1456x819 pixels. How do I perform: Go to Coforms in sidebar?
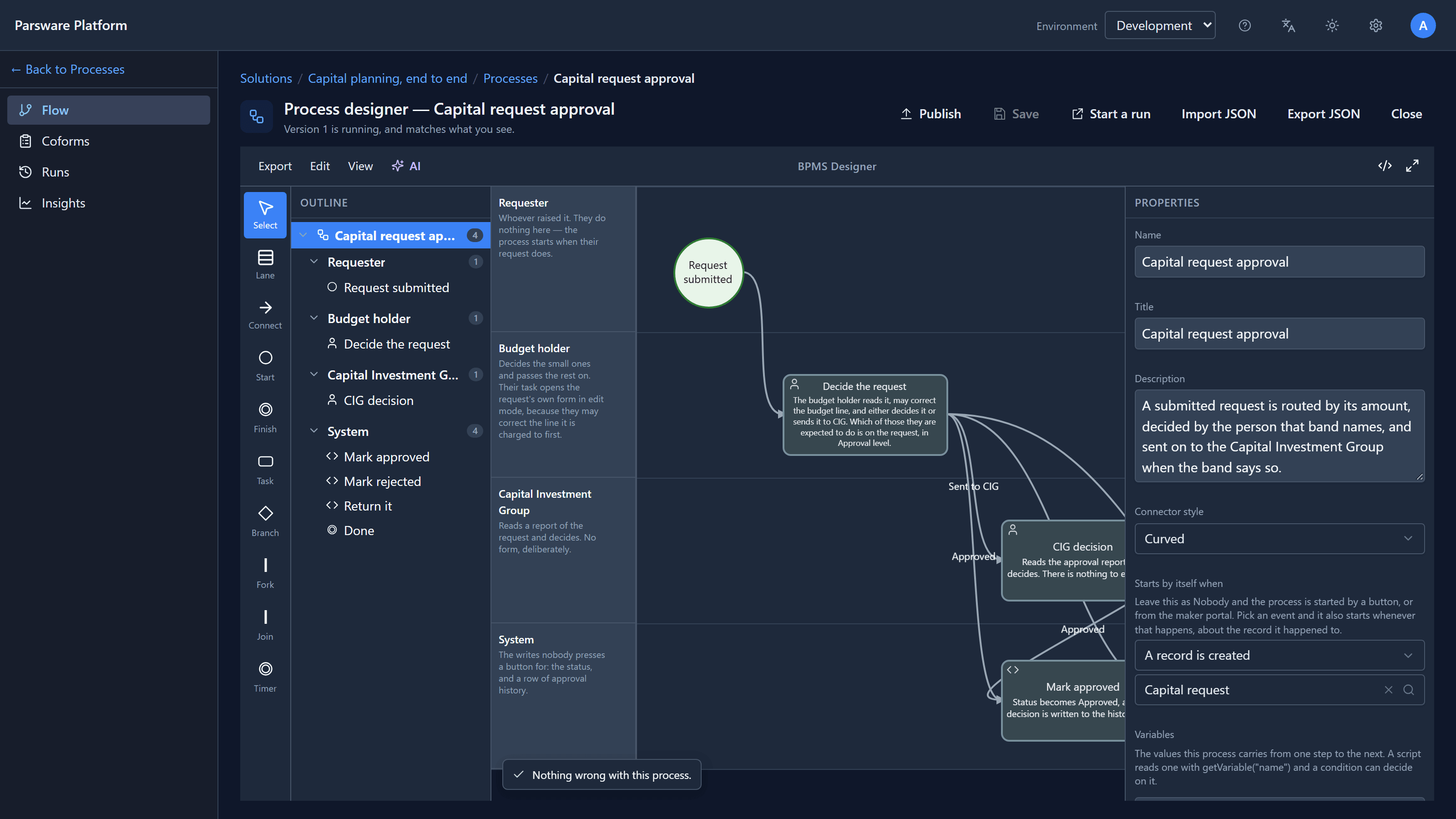[109, 141]
